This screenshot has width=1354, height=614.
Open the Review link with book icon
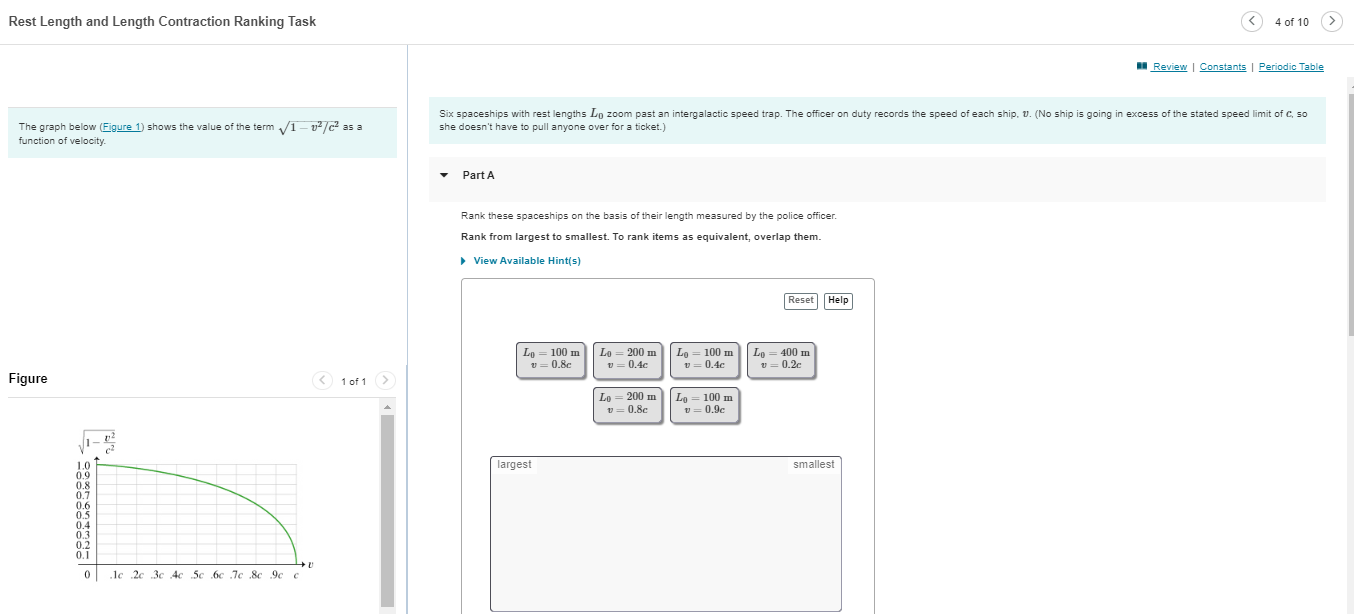tap(1162, 67)
